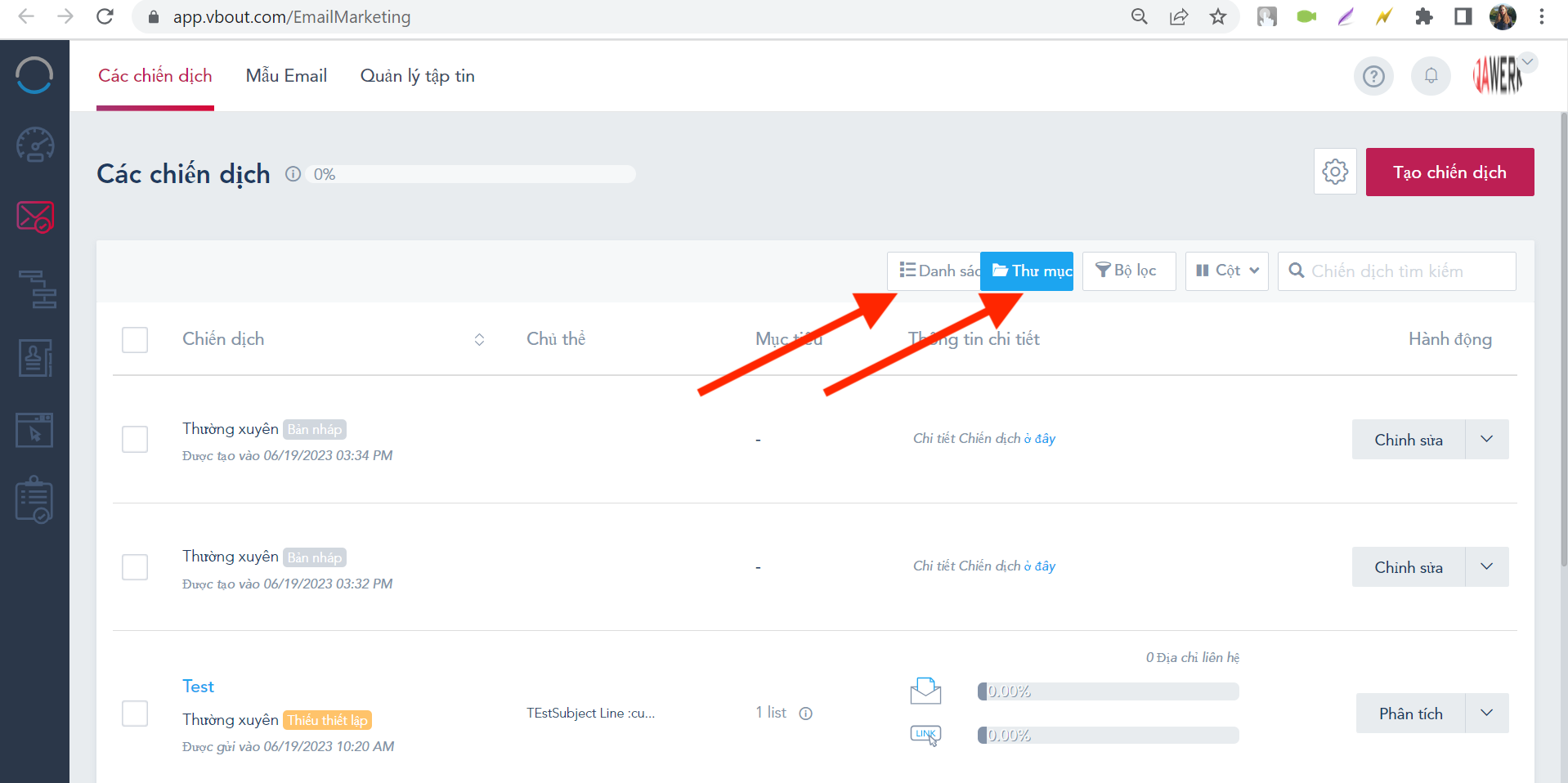Check the campaign created at 03:34 PM
1568x783 pixels.
point(135,440)
